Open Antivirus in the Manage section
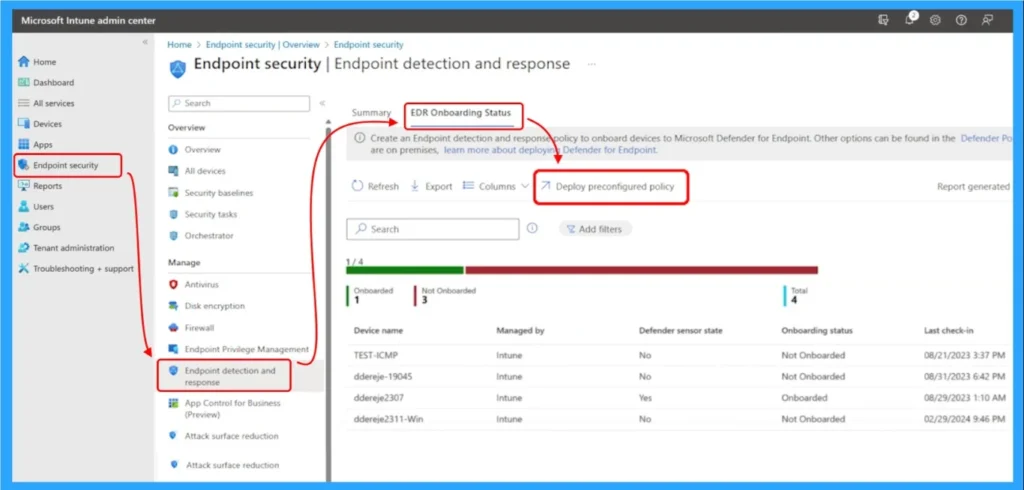Screen dimensions: 1024x490 click(200, 285)
